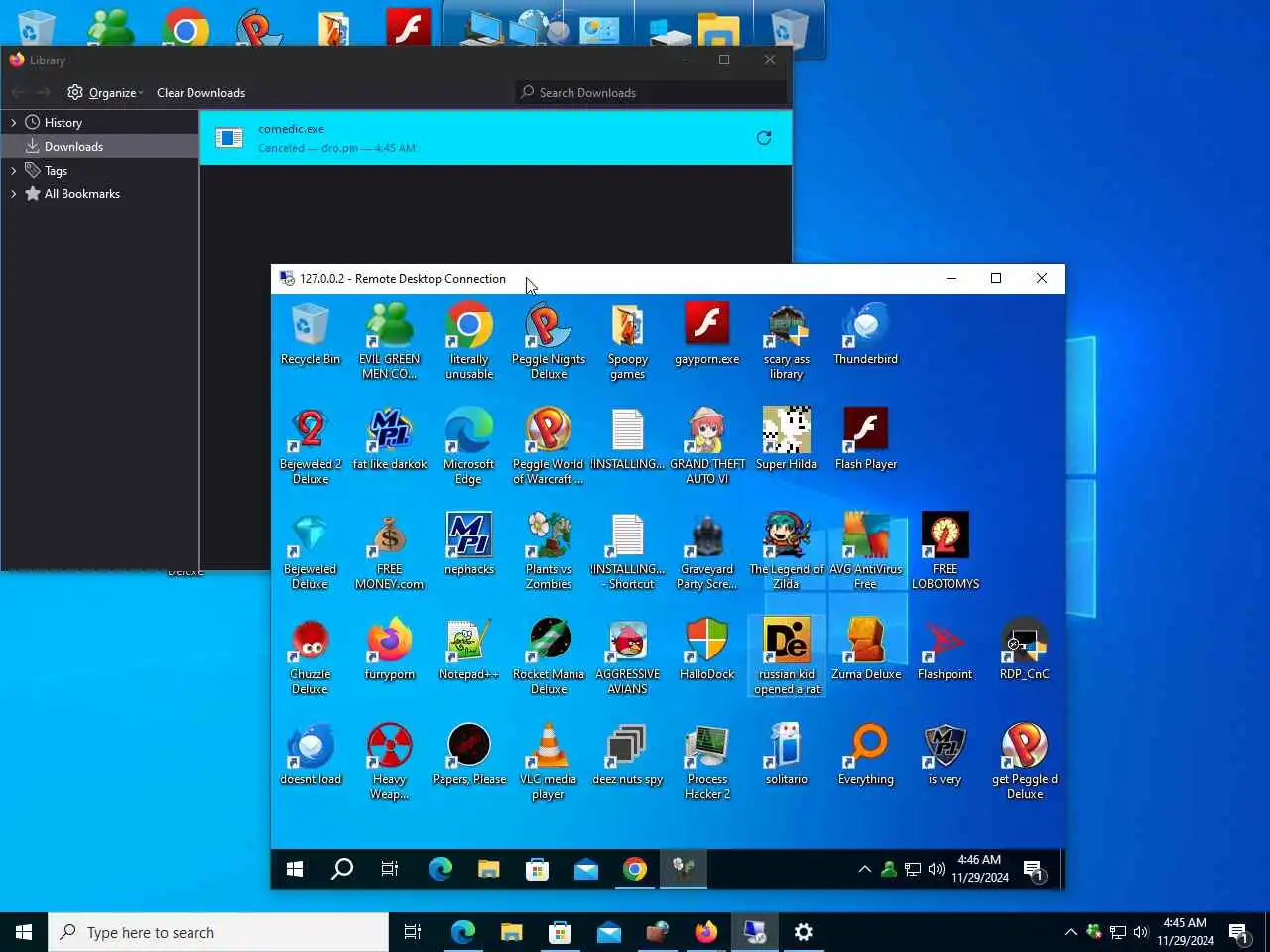Launch Rocket Mania Deluxe icon

pos(548,656)
